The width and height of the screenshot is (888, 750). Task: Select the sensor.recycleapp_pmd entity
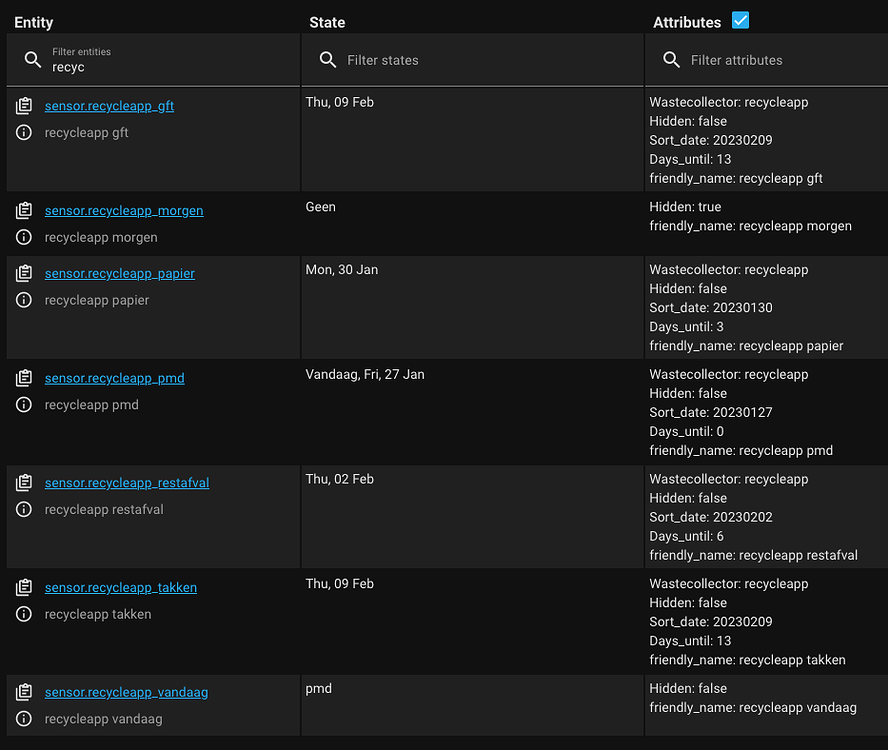(114, 378)
